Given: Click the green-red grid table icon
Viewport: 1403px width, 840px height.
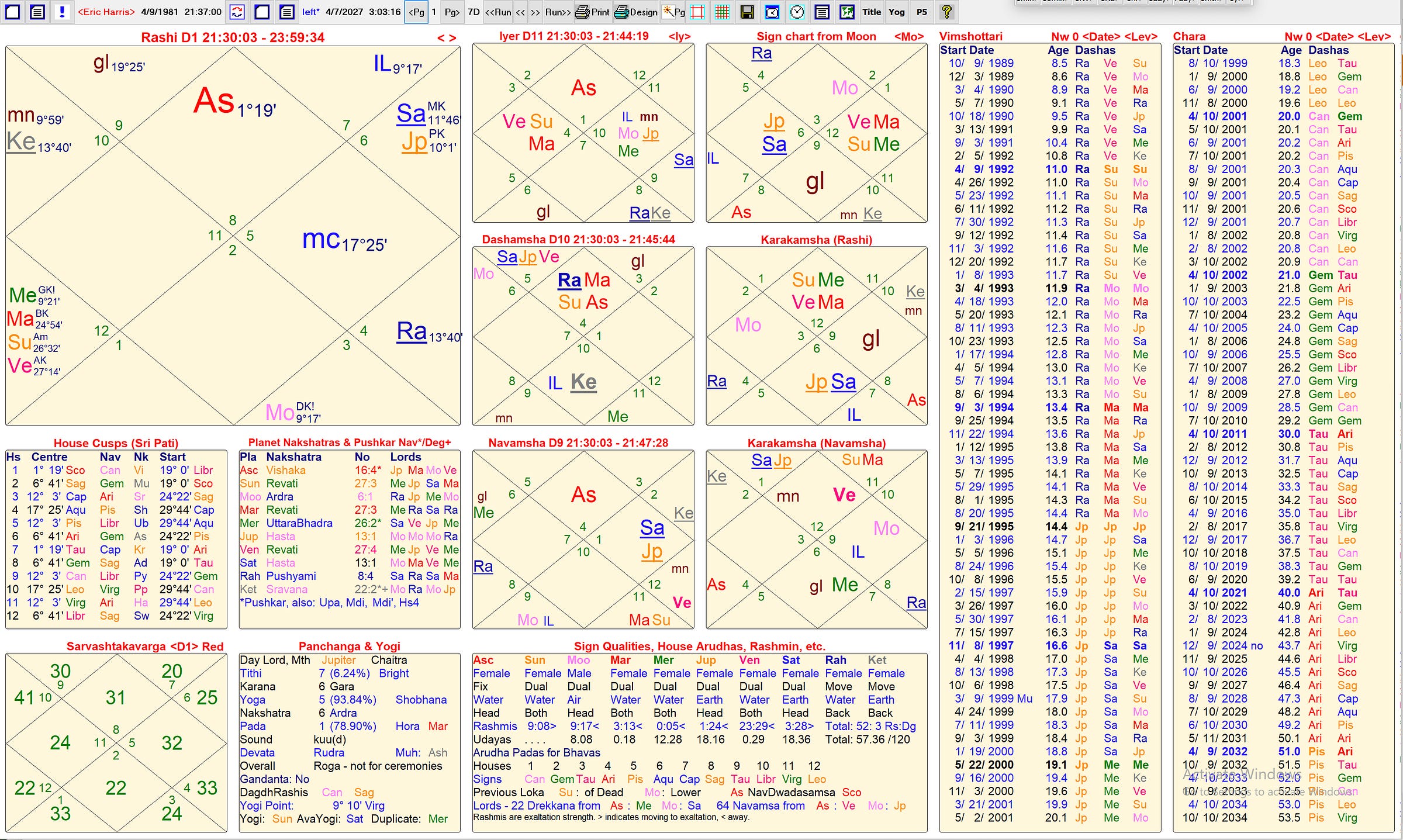Looking at the screenshot, I should (x=723, y=12).
